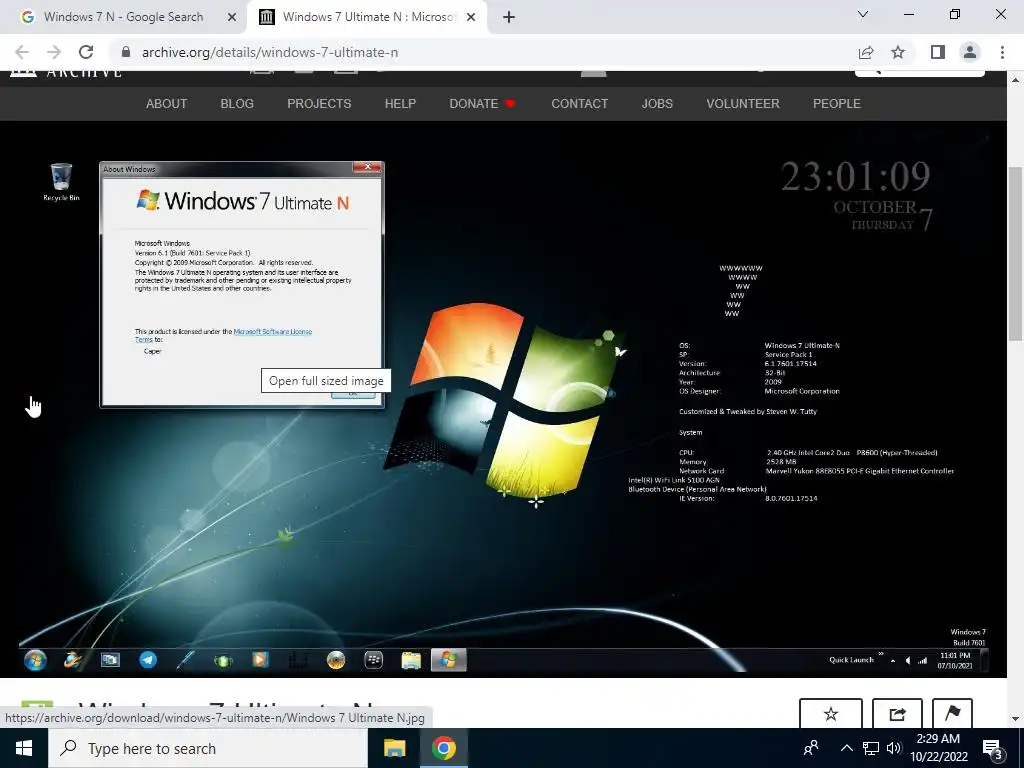1024x768 pixels.
Task: Click the Type here to search box
Action: (x=208, y=748)
